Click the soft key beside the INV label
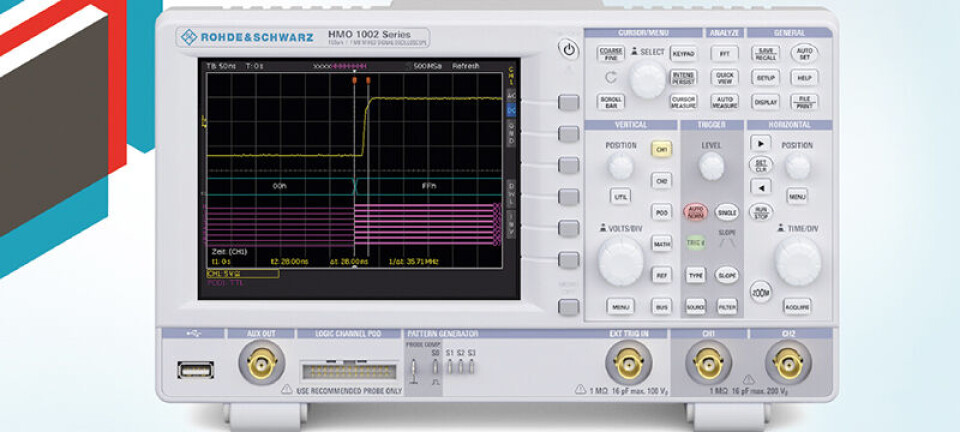This screenshot has height=432, width=960. click(x=568, y=228)
